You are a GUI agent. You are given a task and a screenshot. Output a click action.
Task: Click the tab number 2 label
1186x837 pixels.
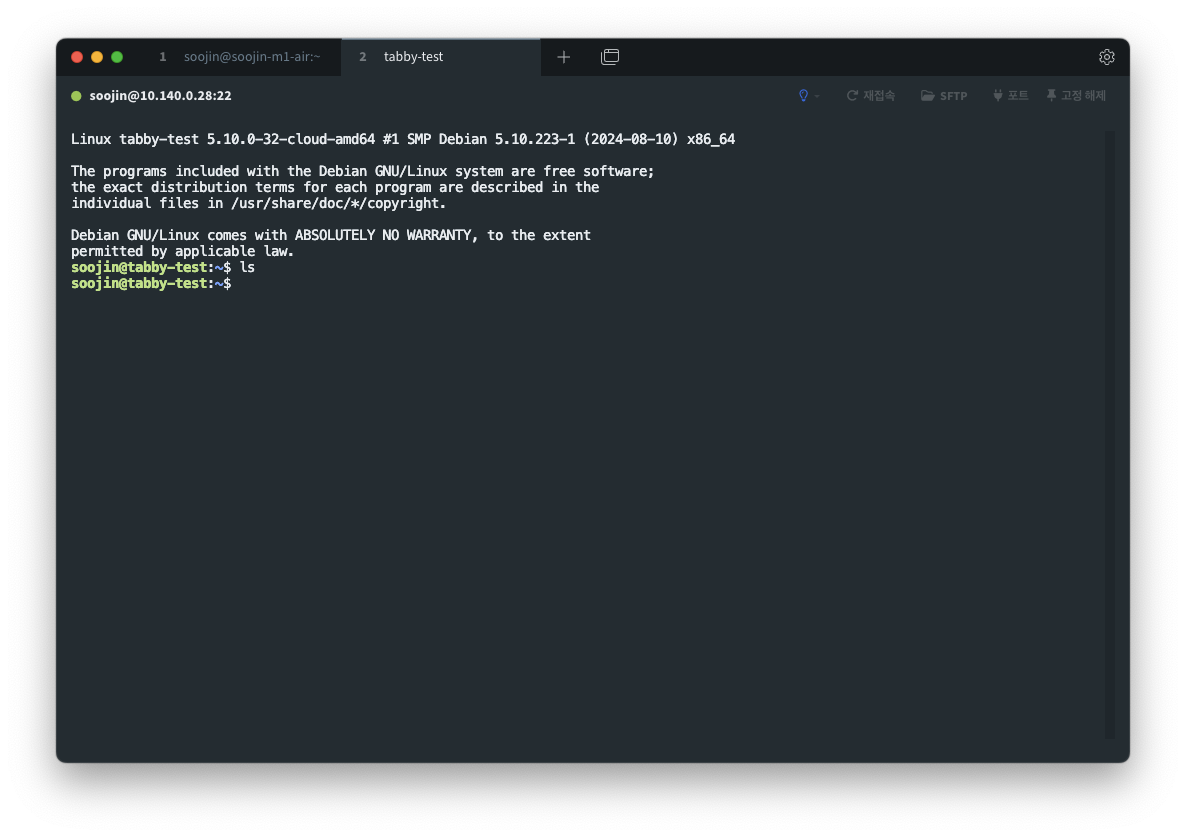tap(362, 57)
